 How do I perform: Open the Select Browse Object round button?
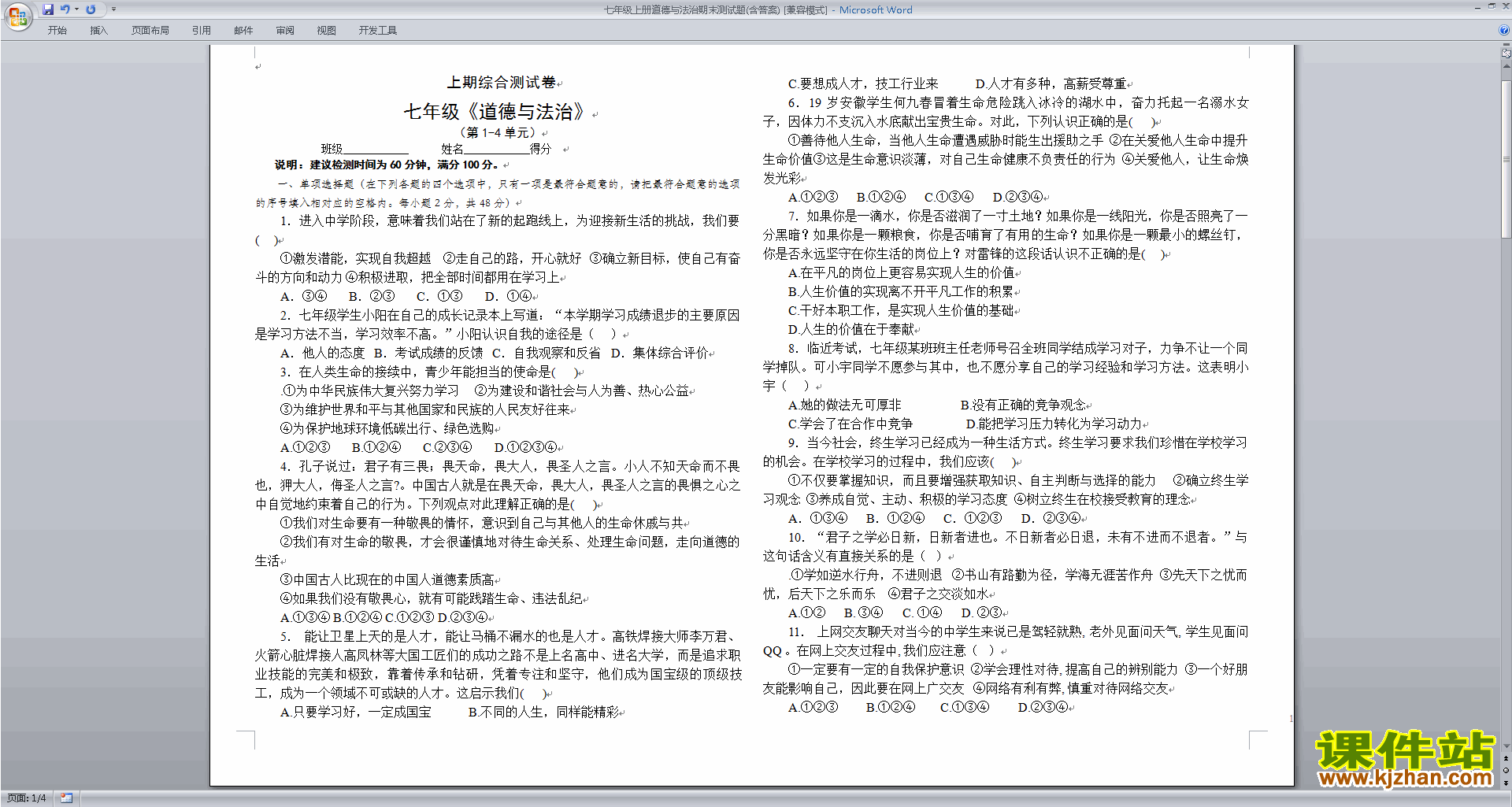point(1506,771)
